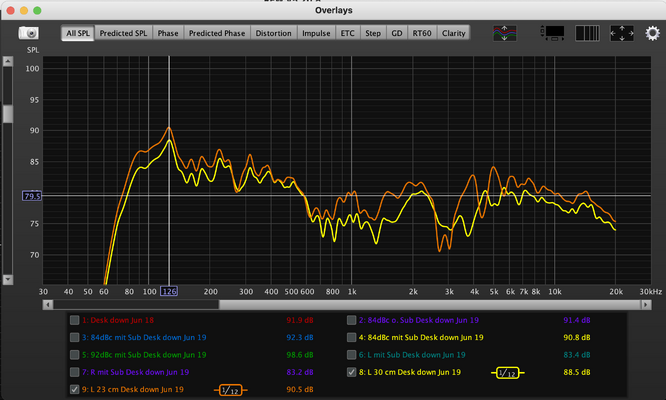Switch to the Predicted SPL tab

click(123, 33)
